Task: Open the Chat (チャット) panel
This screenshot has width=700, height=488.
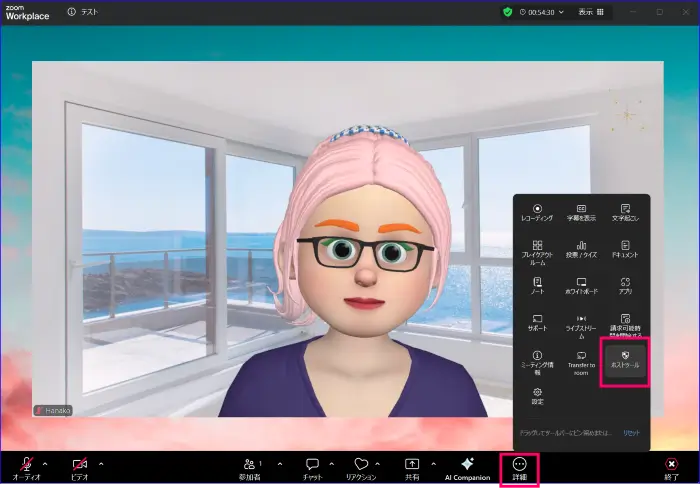Action: tap(312, 467)
